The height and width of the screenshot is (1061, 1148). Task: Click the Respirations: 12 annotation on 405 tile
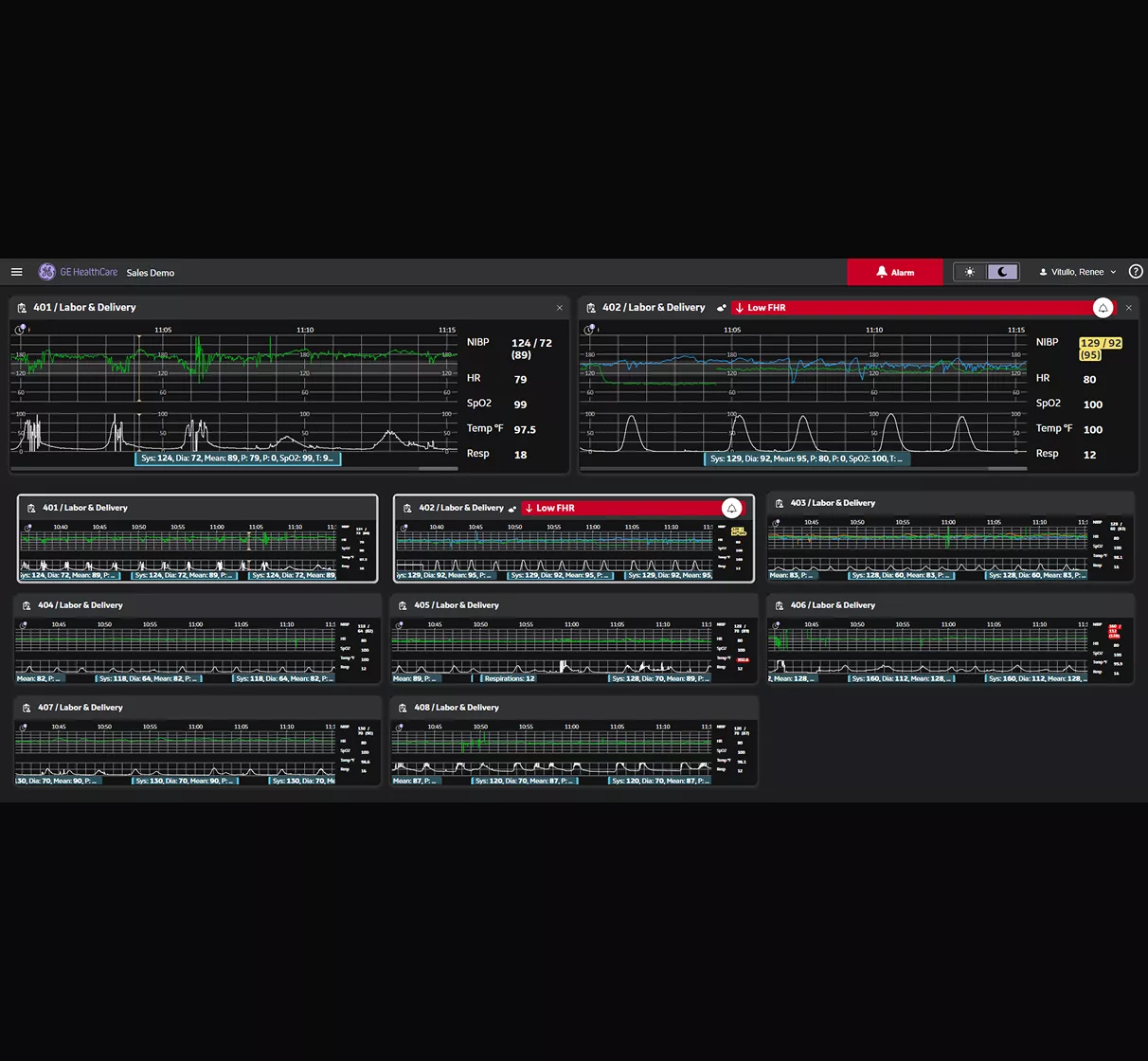click(509, 678)
